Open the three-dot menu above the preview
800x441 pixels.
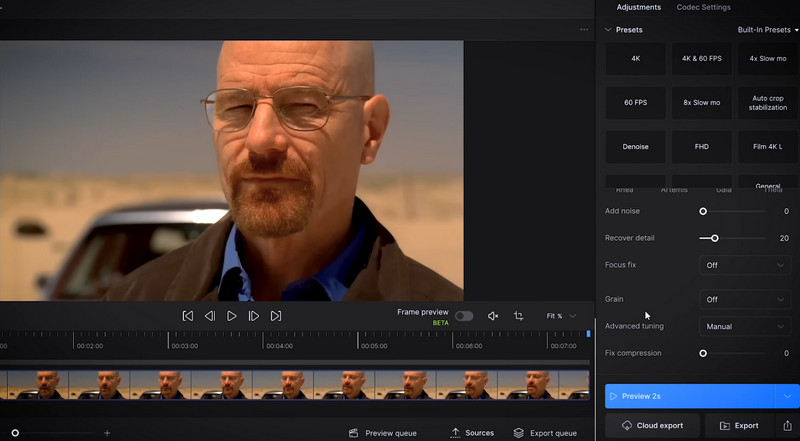[584, 30]
